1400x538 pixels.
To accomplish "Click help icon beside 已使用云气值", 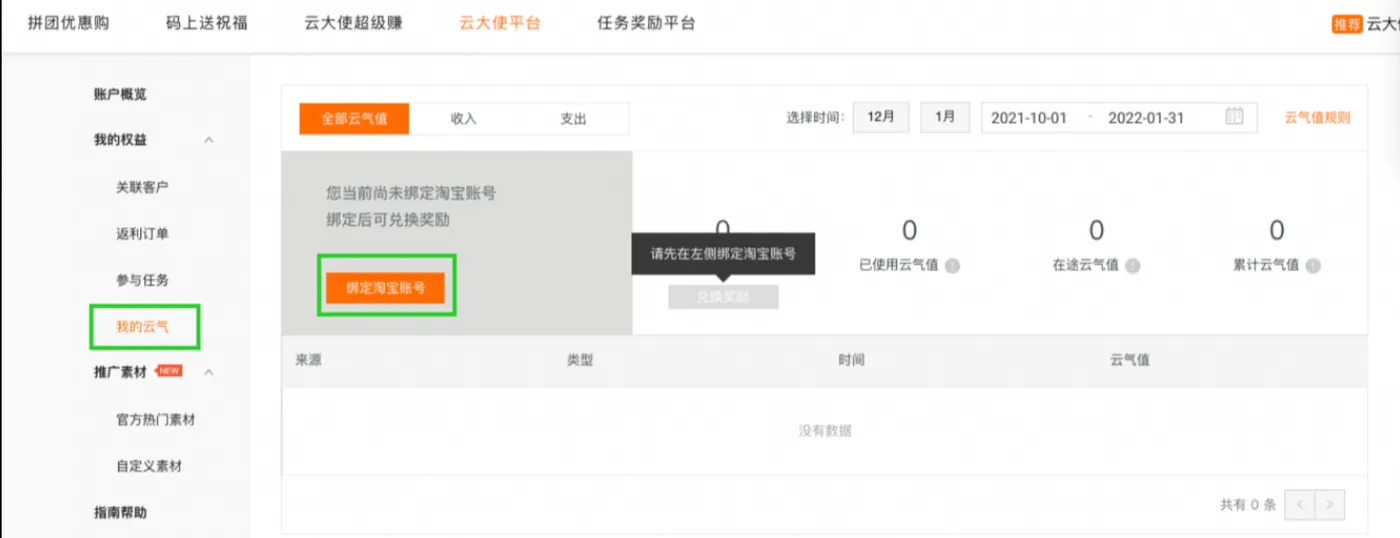I will [952, 266].
